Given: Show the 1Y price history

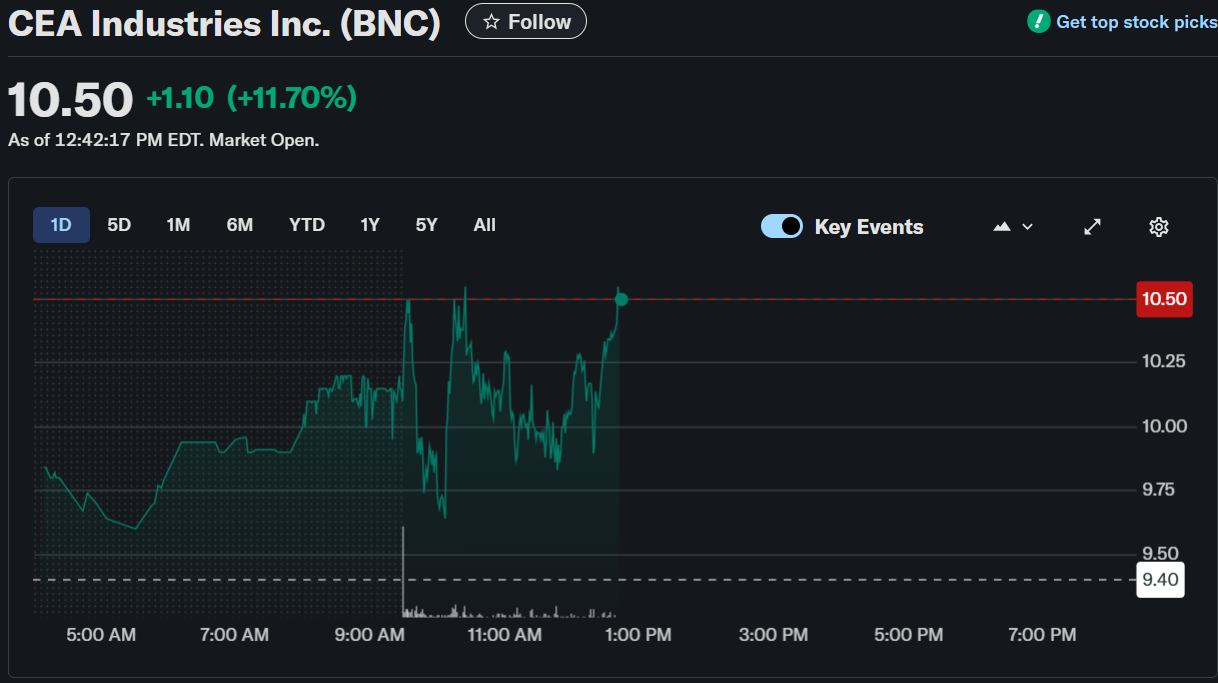Looking at the screenshot, I should [370, 225].
